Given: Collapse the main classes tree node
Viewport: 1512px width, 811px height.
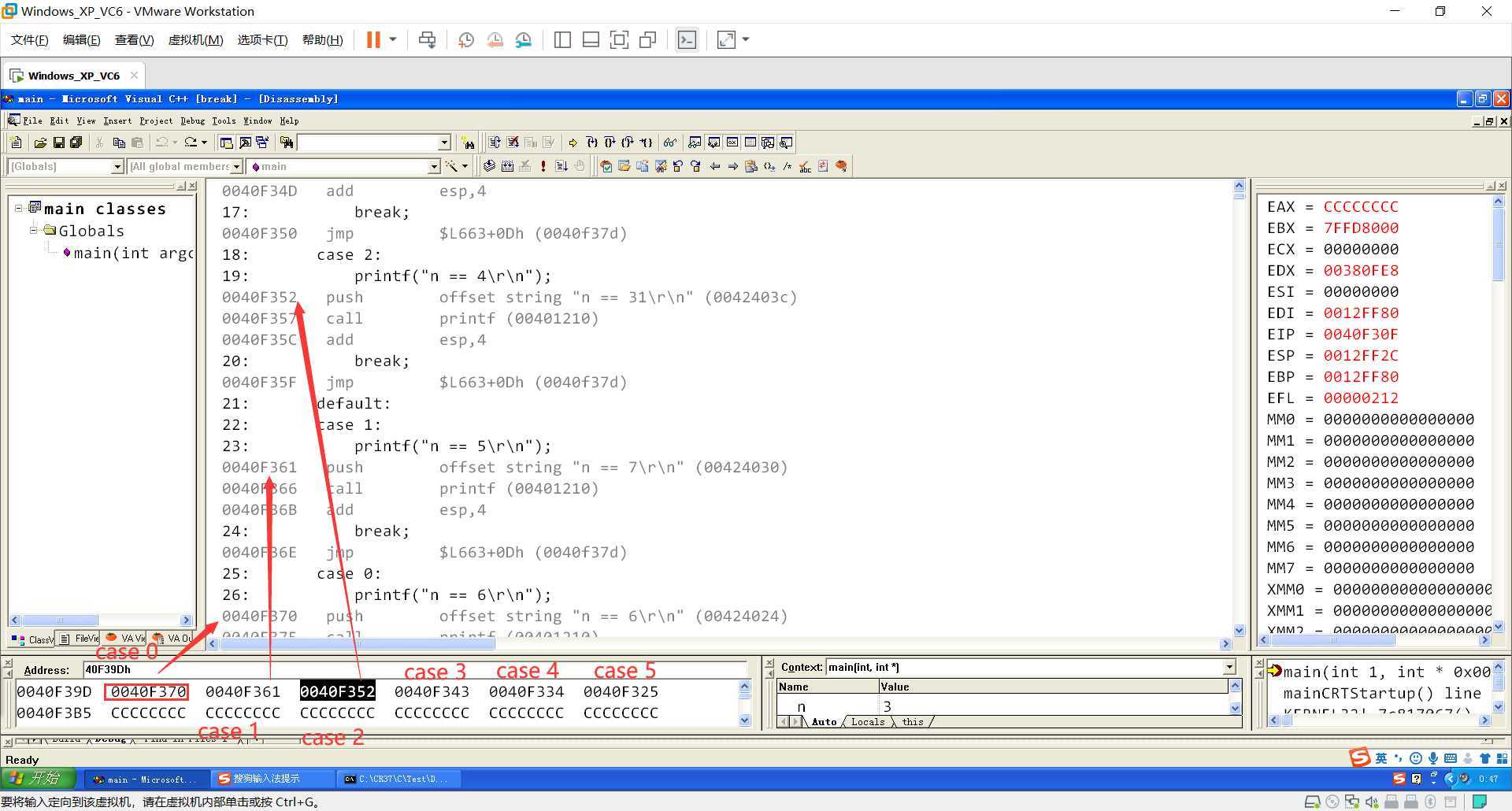Looking at the screenshot, I should [x=19, y=209].
